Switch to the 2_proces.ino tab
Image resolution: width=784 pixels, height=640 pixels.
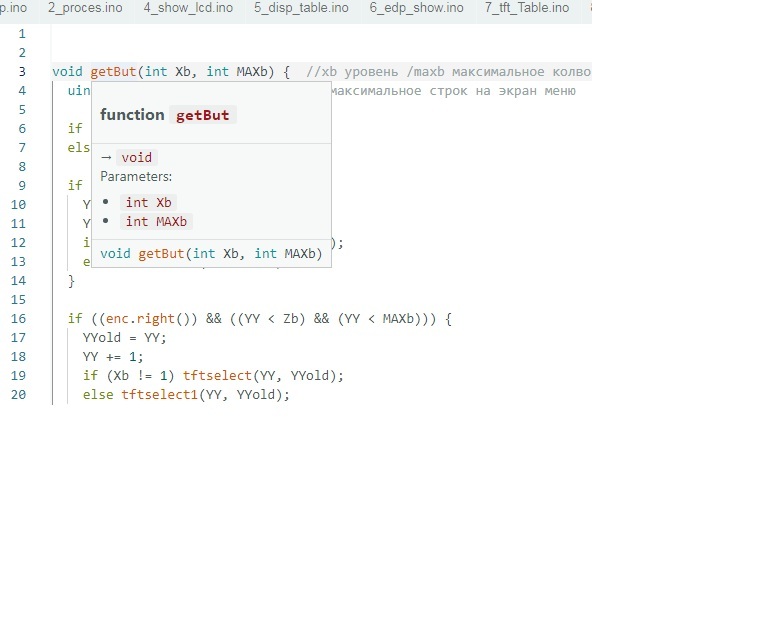[x=85, y=8]
